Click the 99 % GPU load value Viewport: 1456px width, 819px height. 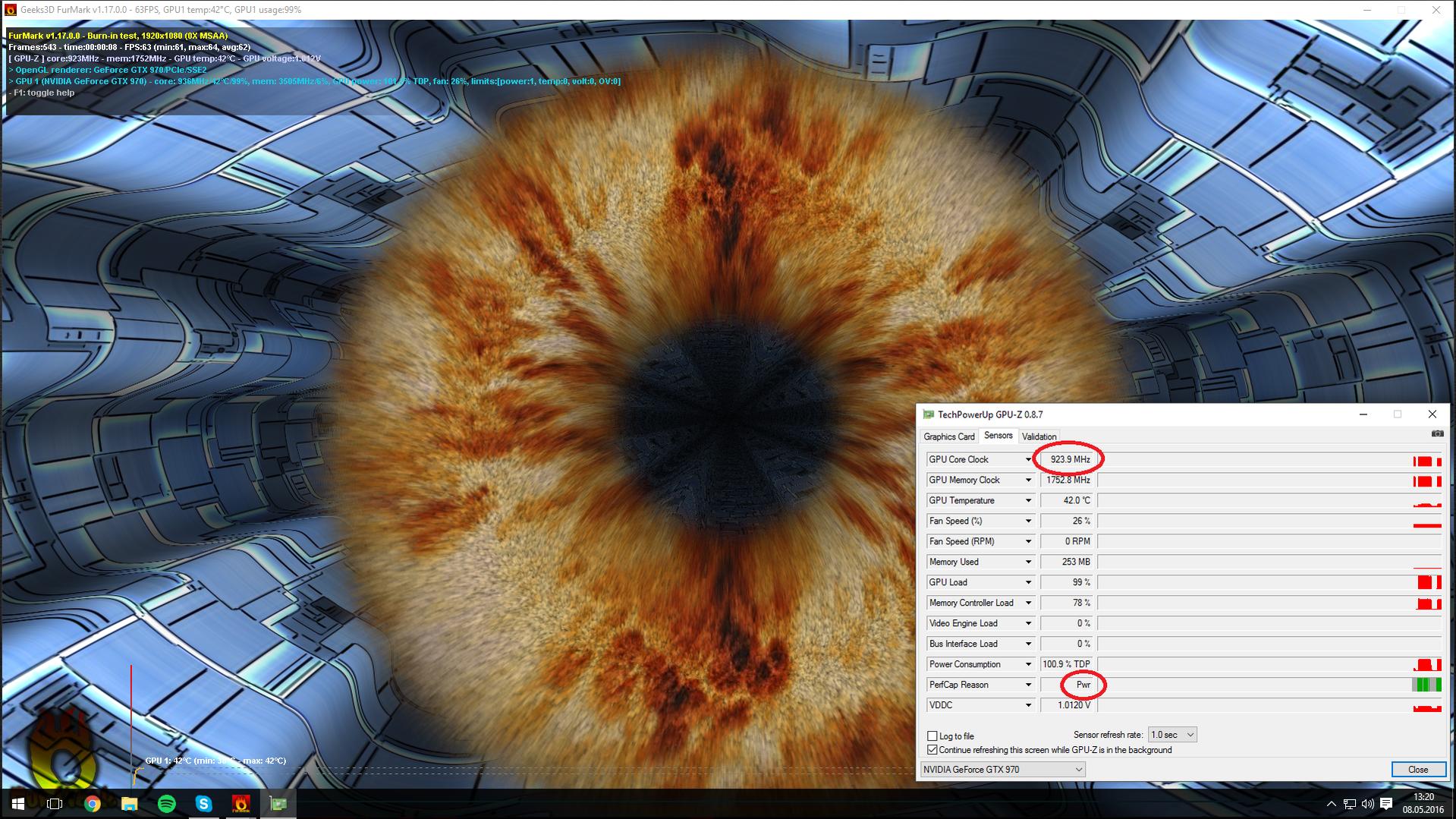click(1067, 583)
